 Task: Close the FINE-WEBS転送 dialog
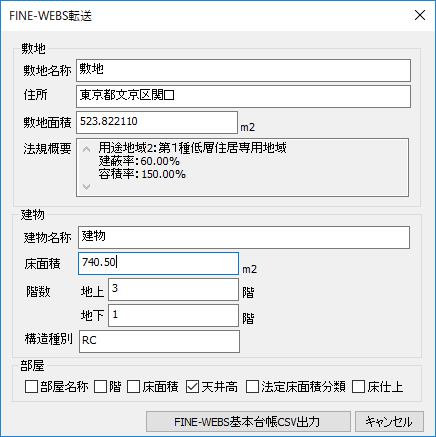coord(420,15)
